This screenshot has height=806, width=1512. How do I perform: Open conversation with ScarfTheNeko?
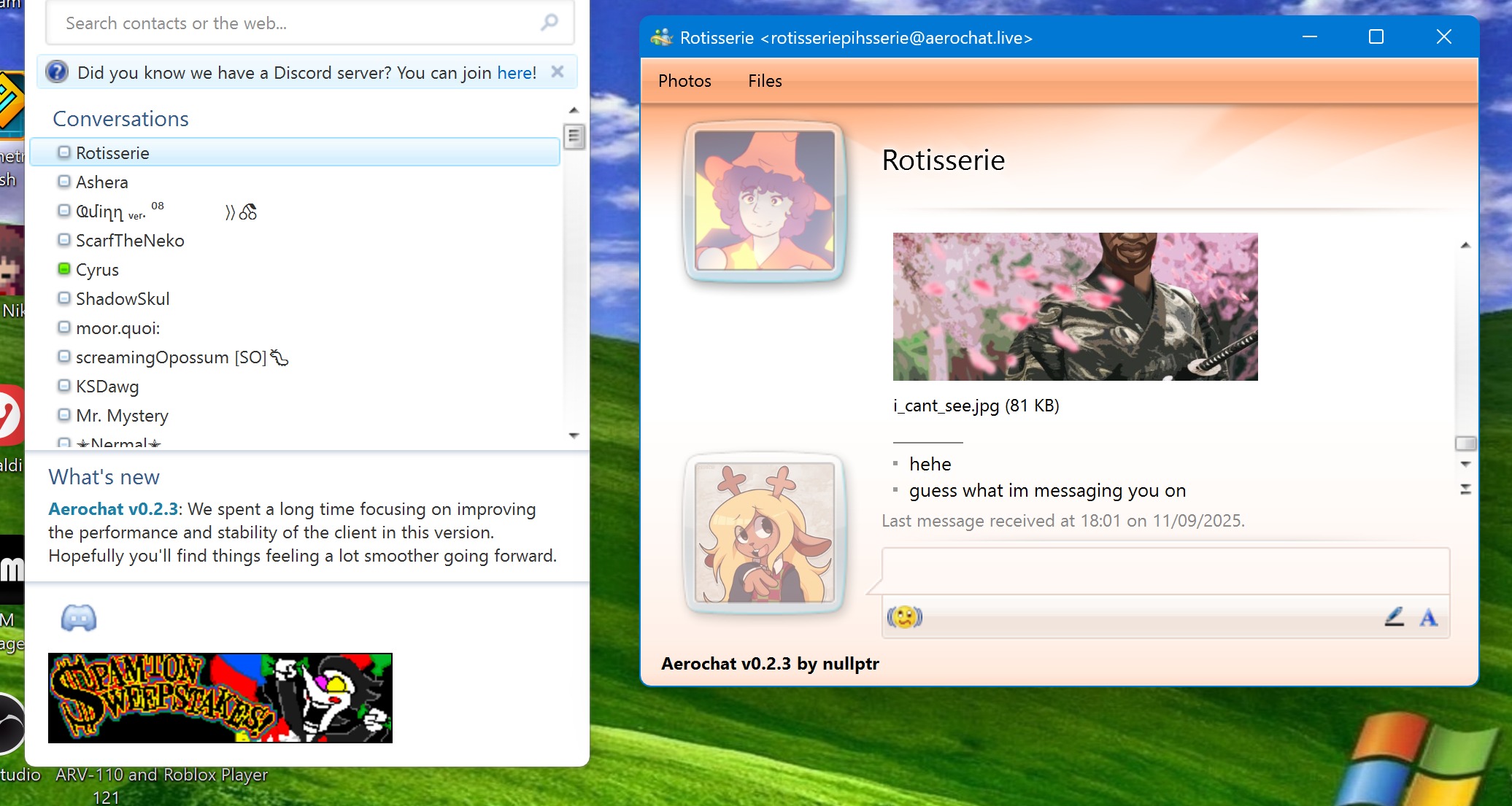(295, 240)
